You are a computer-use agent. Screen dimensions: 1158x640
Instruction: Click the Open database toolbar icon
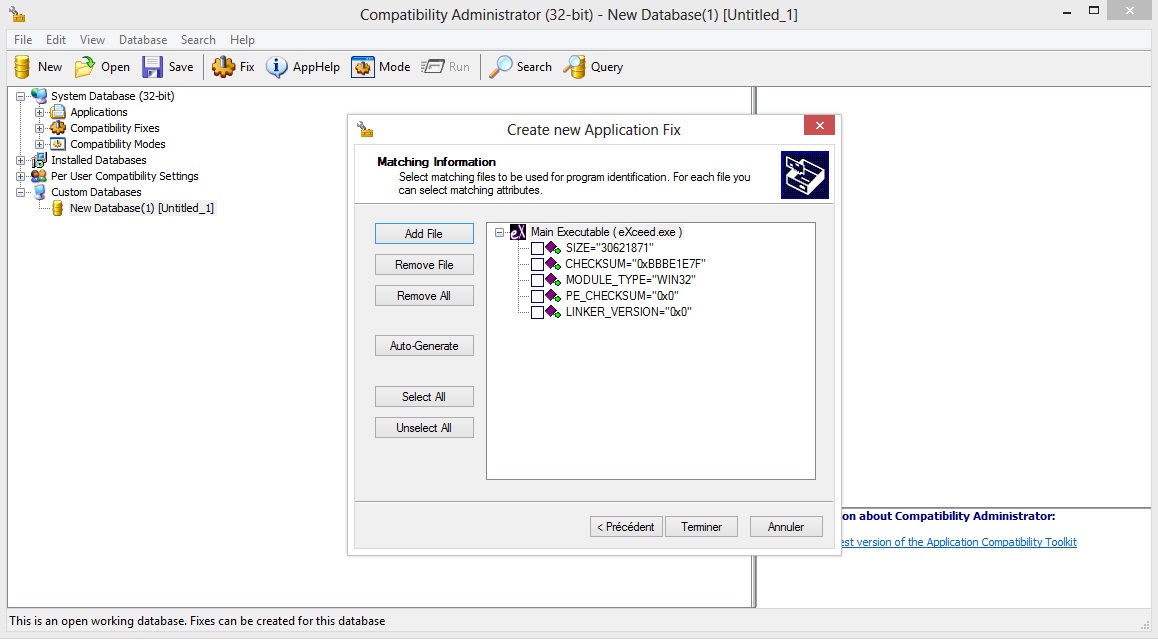tap(85, 66)
